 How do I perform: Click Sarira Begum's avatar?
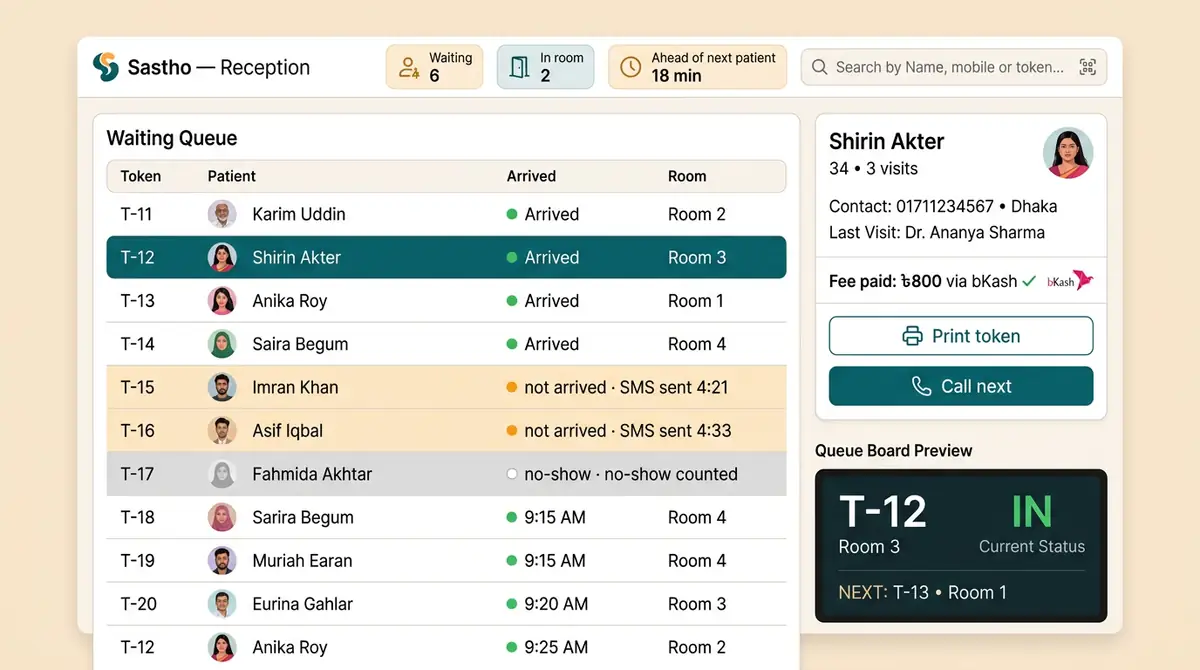(222, 517)
